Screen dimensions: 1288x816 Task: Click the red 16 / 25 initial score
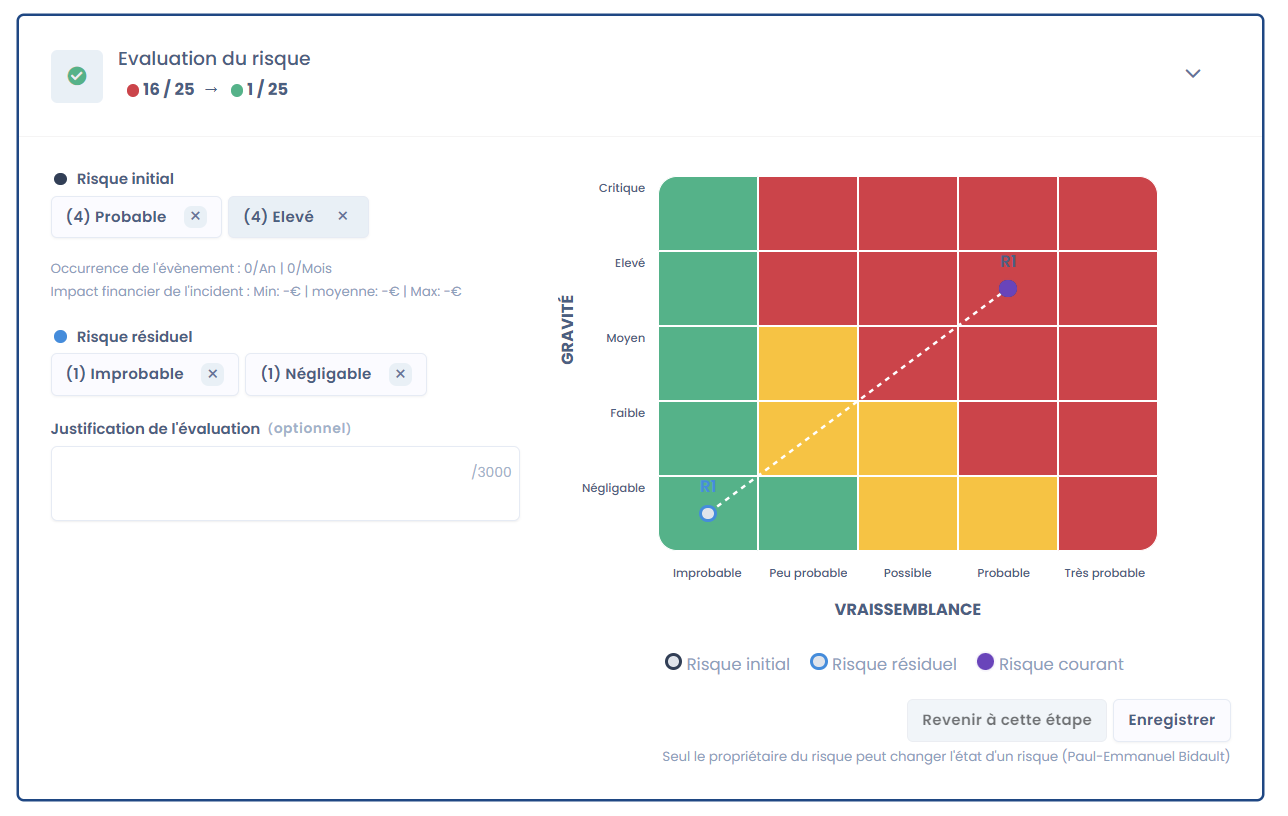click(x=160, y=90)
